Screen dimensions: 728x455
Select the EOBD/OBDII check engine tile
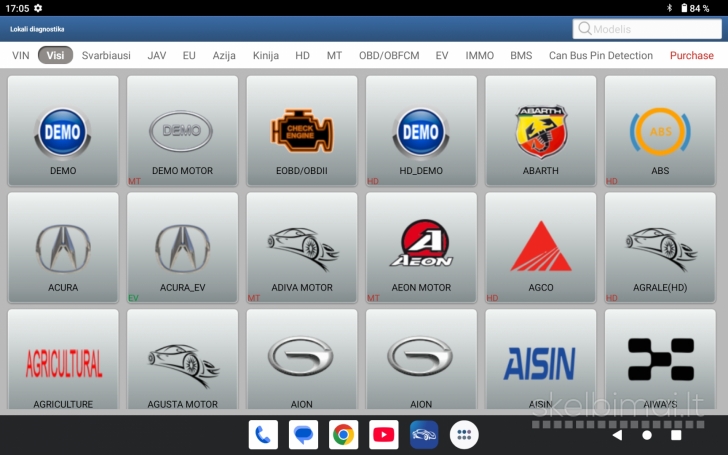coord(302,132)
